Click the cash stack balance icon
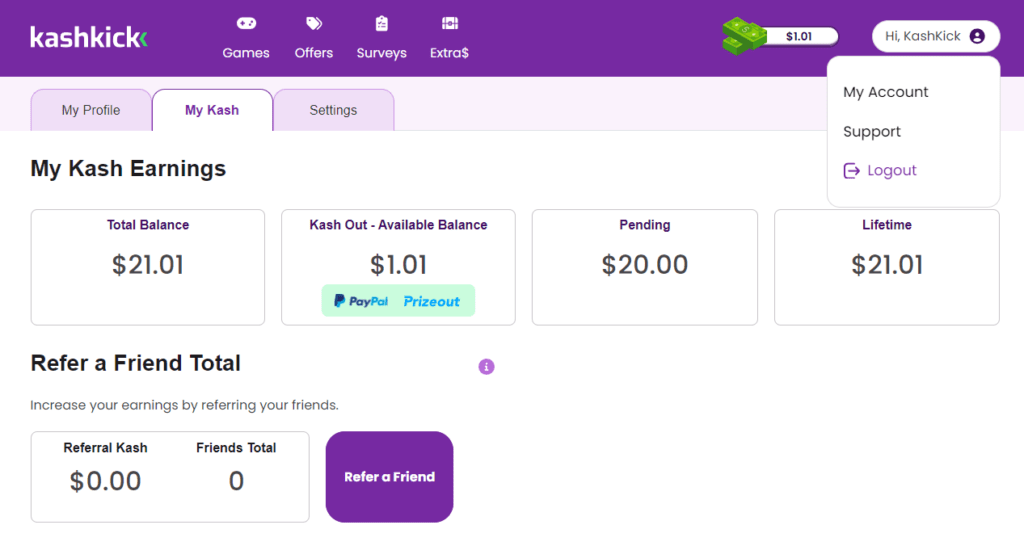This screenshot has width=1024, height=546. pyautogui.click(x=744, y=36)
